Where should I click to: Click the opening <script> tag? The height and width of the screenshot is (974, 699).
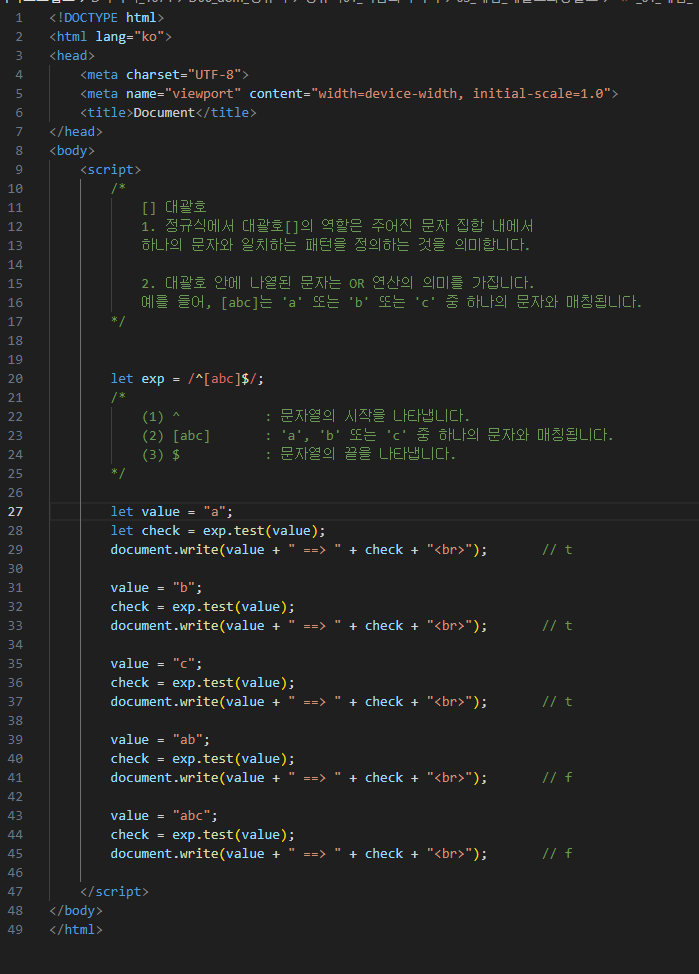coord(111,170)
